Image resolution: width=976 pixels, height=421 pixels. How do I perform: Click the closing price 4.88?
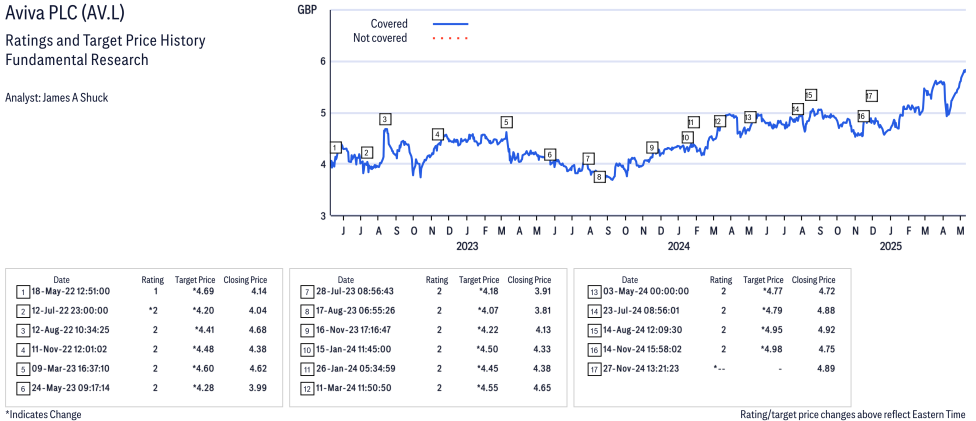coord(827,310)
